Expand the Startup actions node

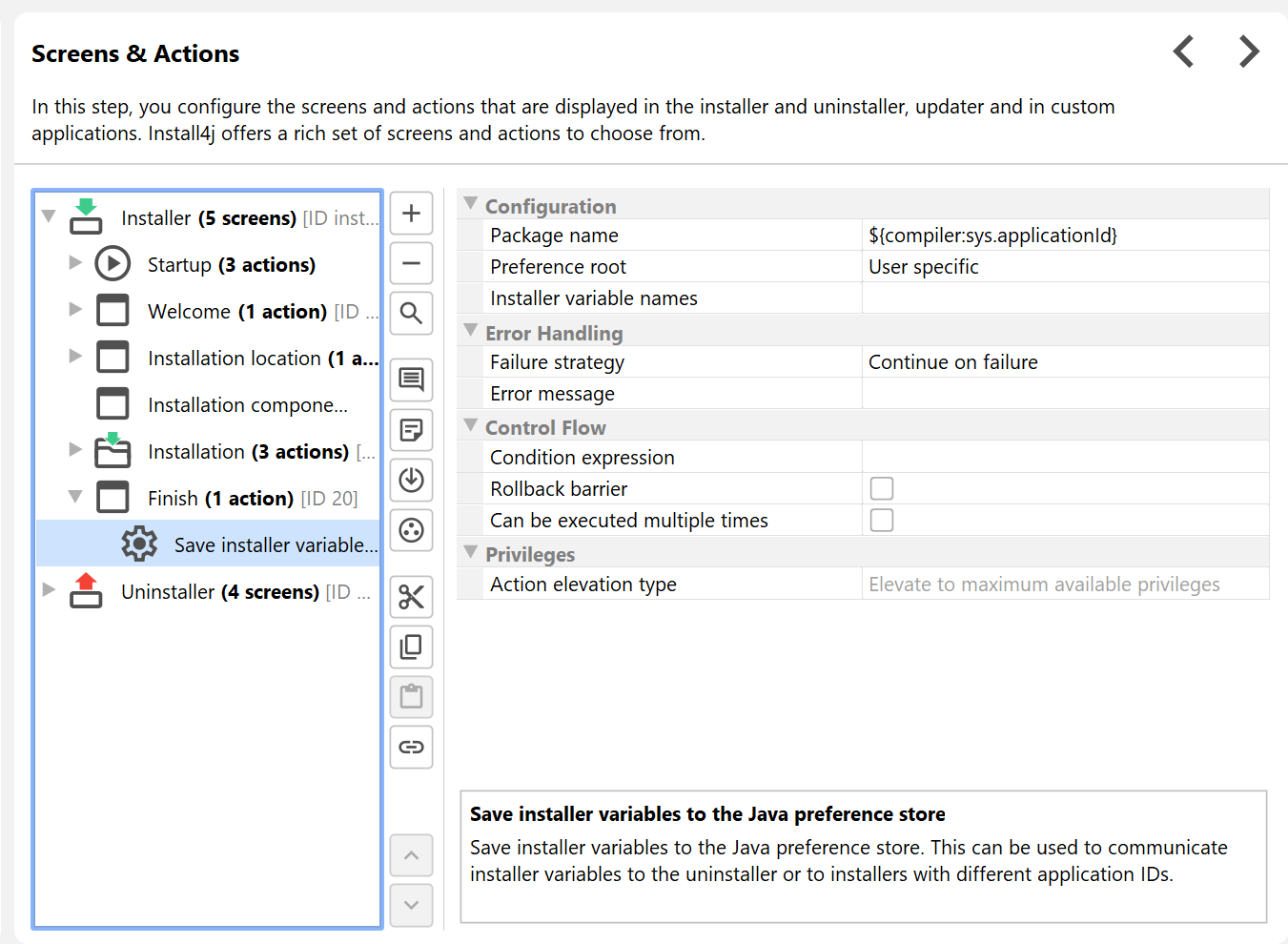coord(75,263)
